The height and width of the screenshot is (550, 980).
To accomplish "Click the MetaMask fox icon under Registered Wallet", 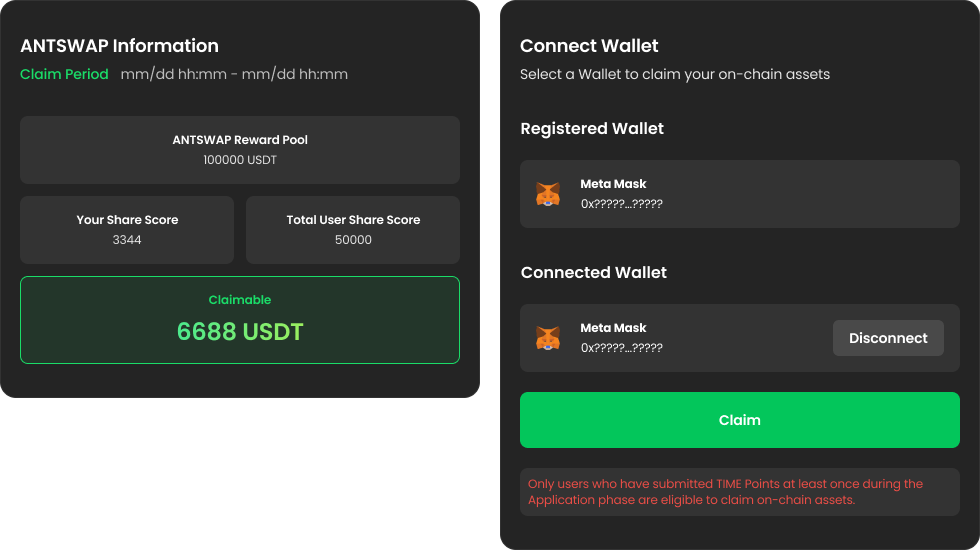I will pos(548,194).
